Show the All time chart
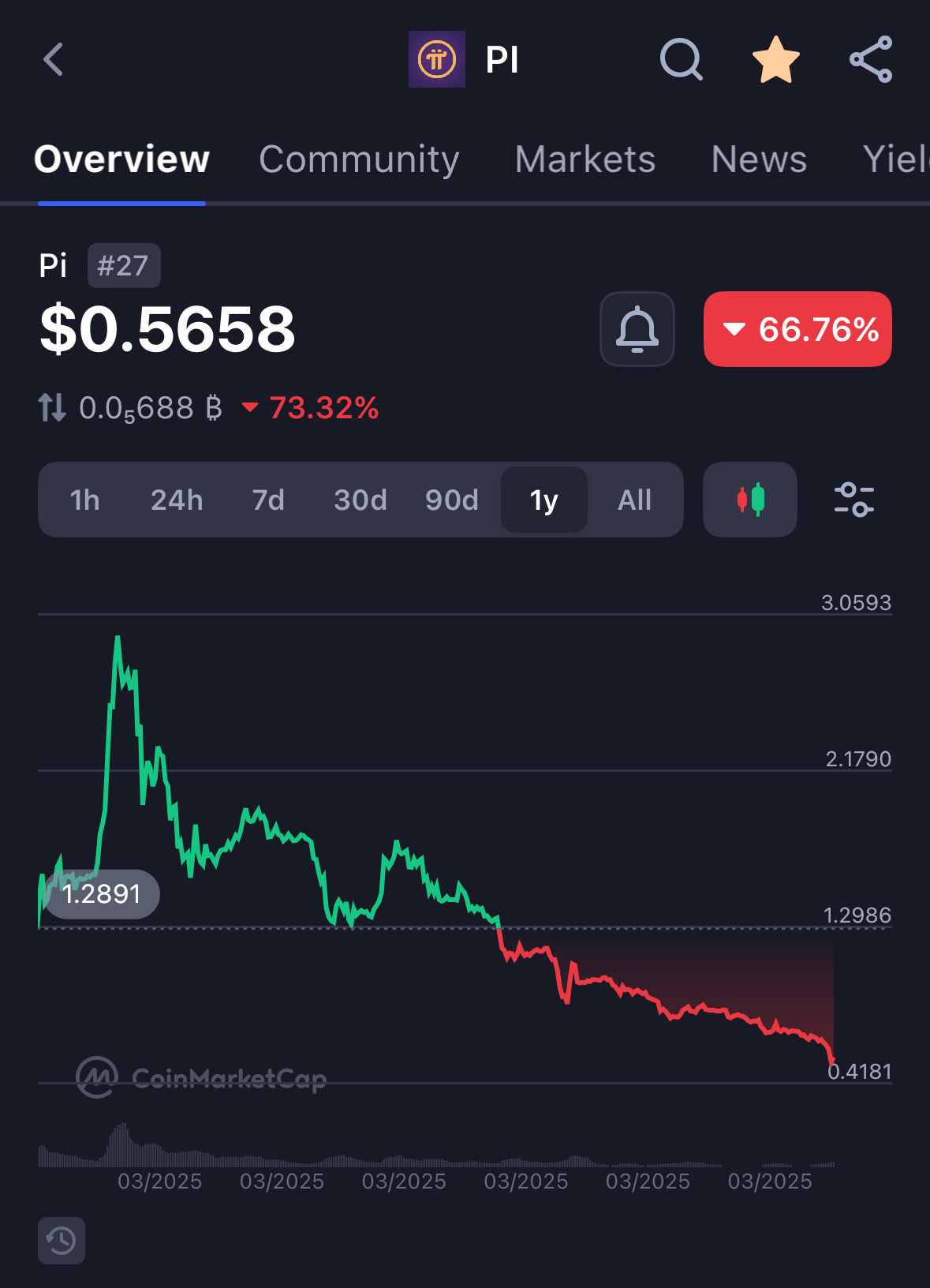The width and height of the screenshot is (930, 1288). click(635, 500)
